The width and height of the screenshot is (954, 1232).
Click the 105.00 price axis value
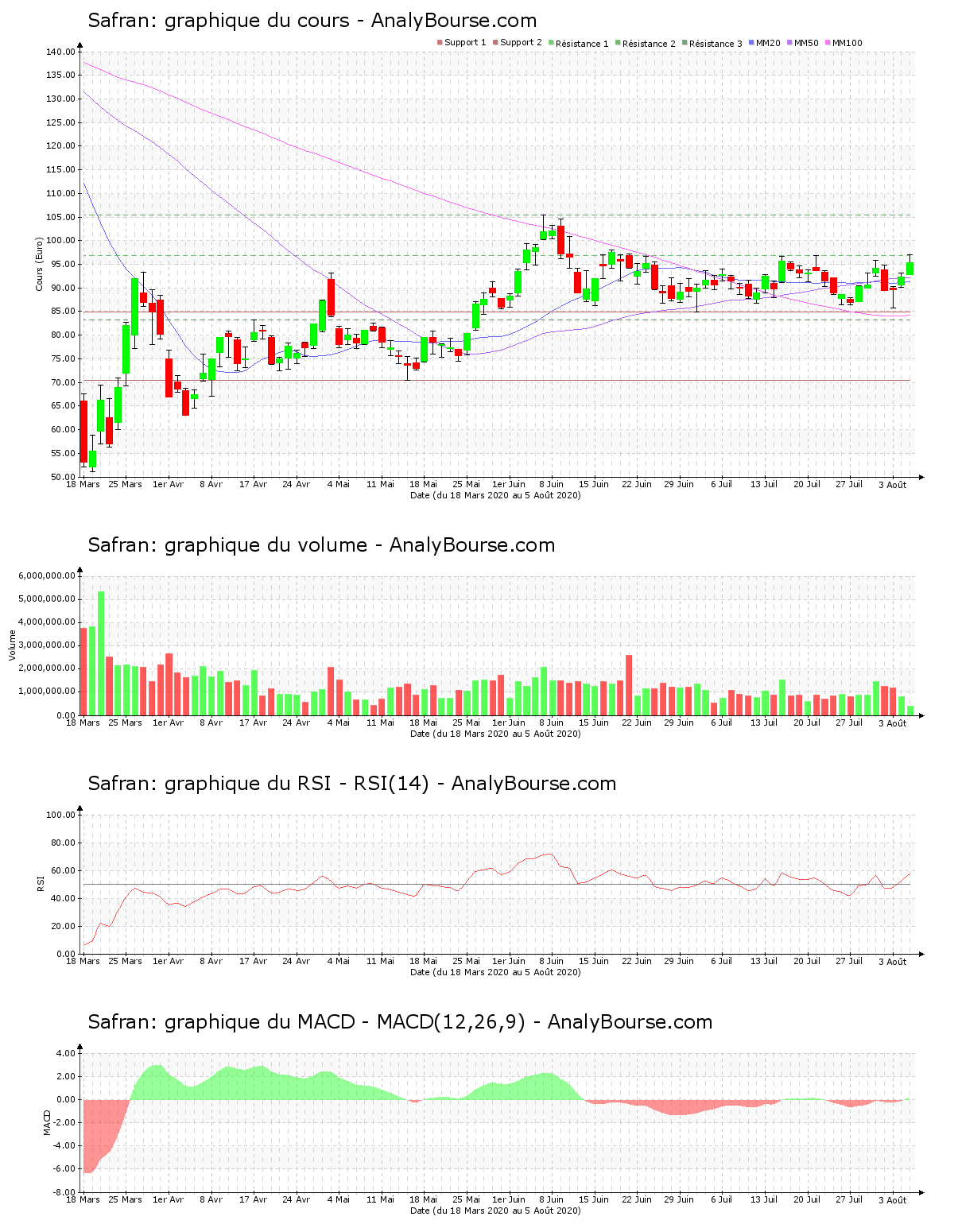(60, 217)
